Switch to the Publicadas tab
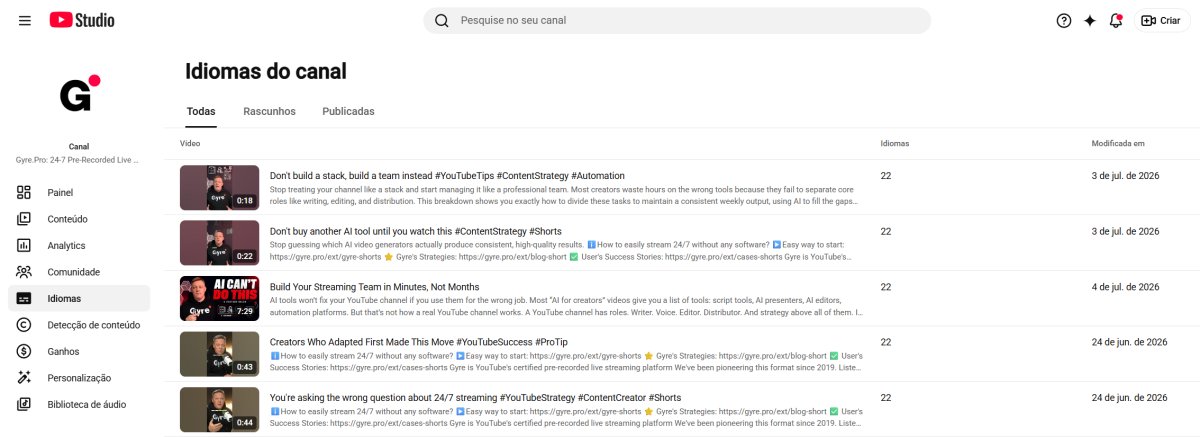The image size is (1200, 437). (348, 111)
